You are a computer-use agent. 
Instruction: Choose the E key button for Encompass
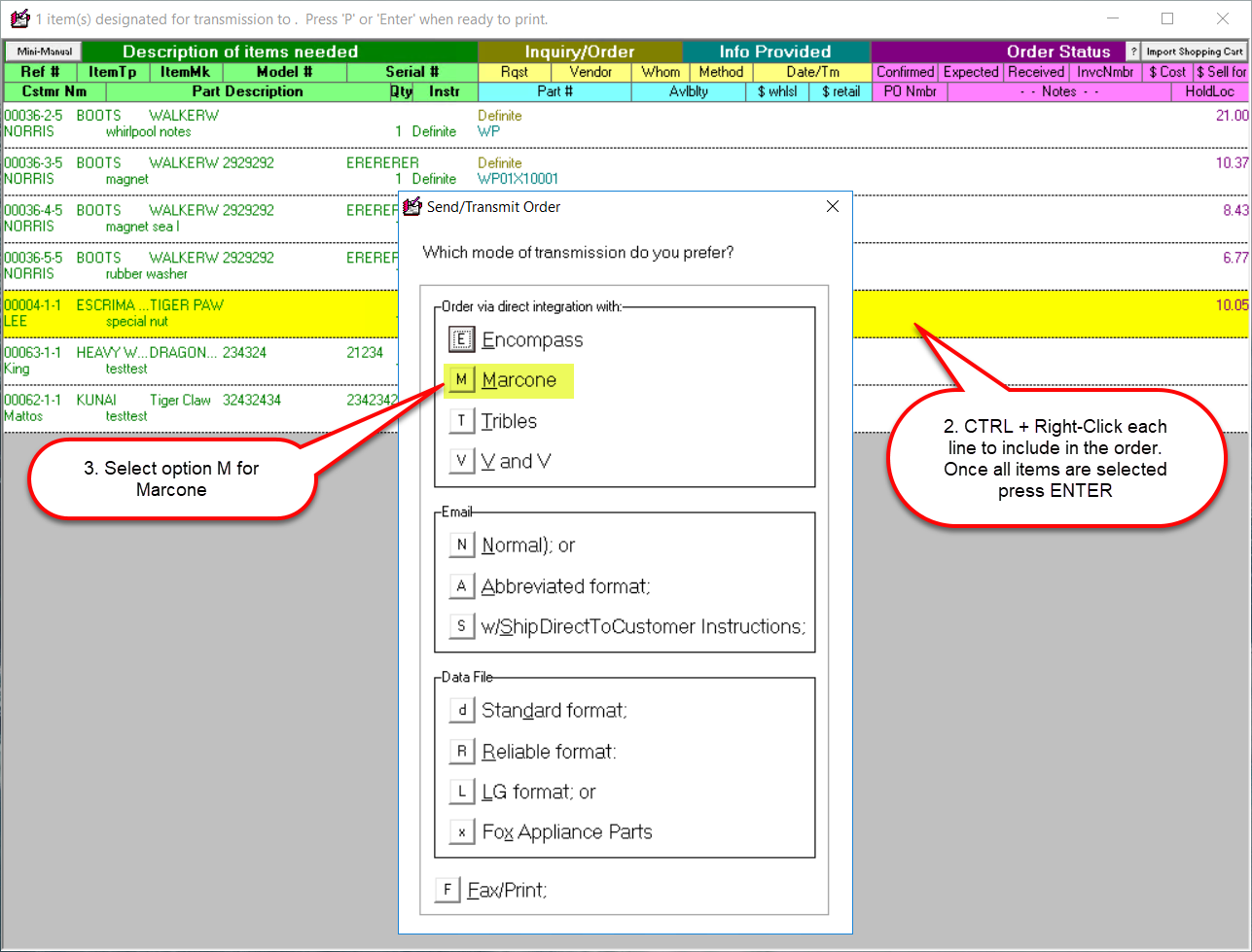tap(462, 339)
